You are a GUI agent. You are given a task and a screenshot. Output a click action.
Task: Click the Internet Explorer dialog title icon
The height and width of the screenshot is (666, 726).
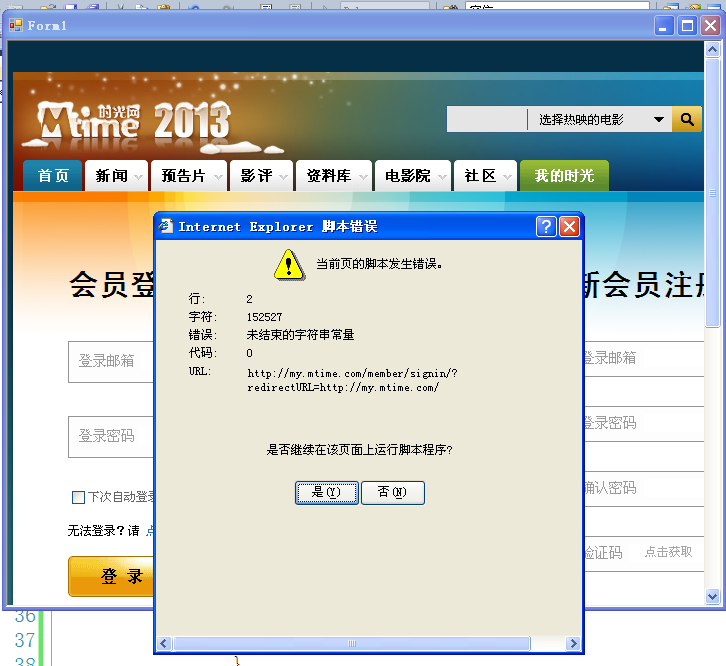pyautogui.click(x=167, y=227)
